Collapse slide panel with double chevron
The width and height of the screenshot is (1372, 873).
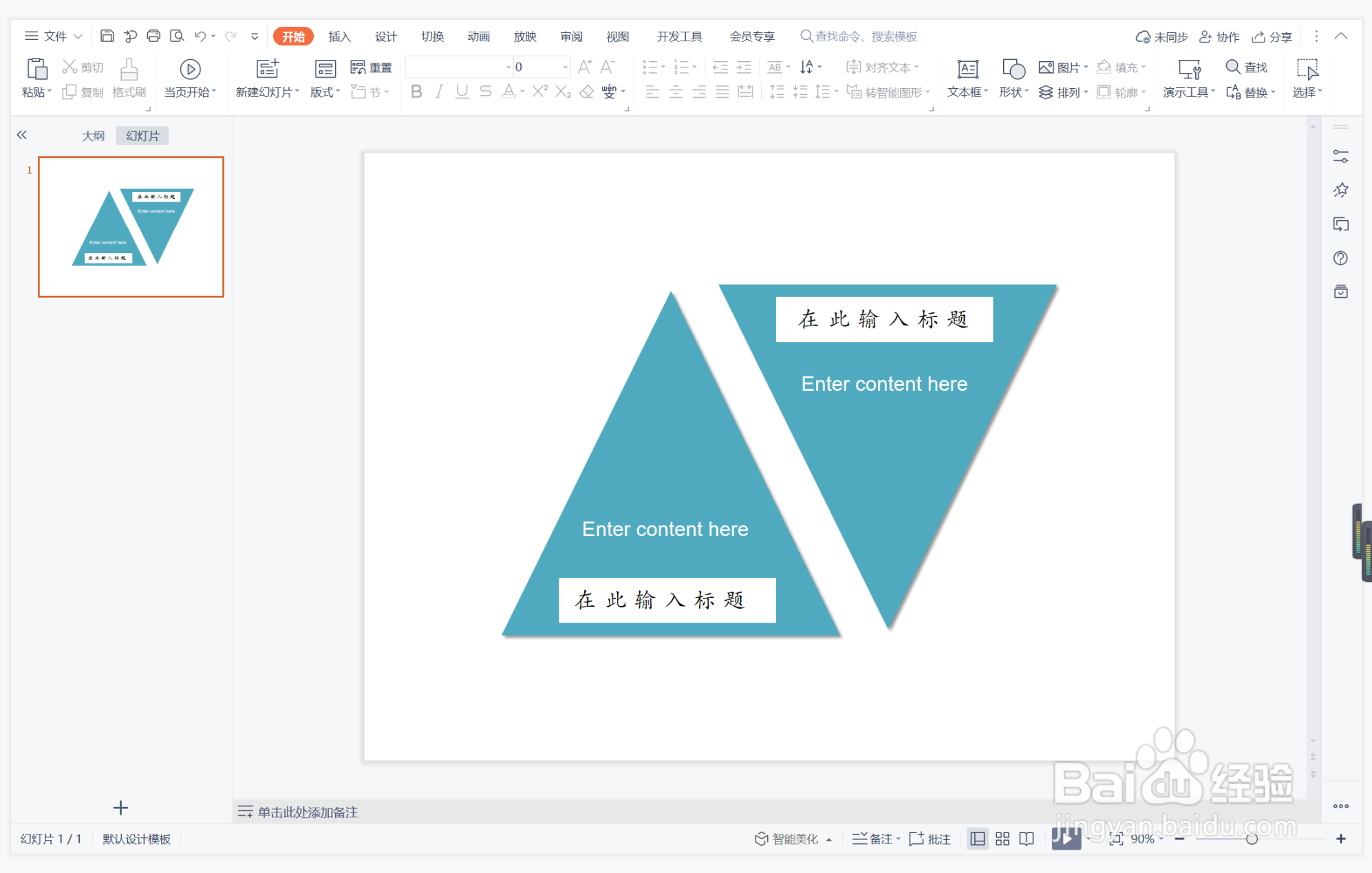click(x=22, y=135)
